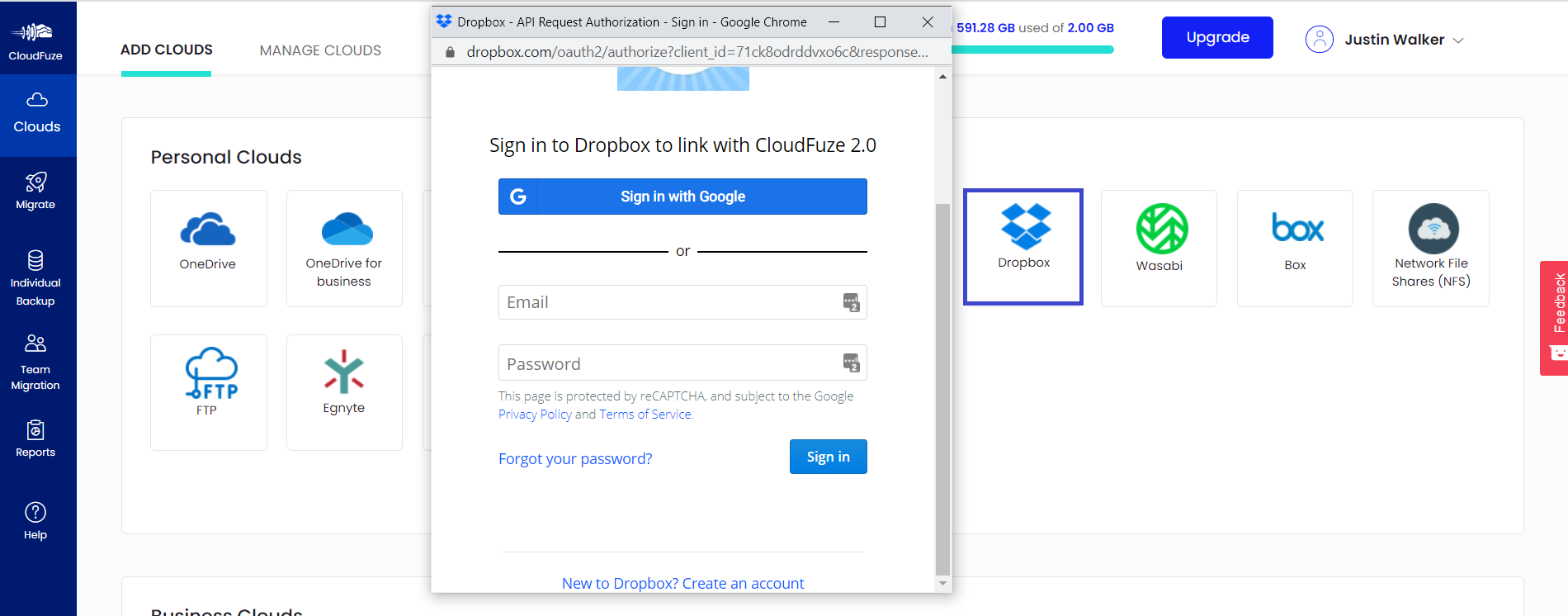Open Individual Backup from sidebar
Viewport: 1568px width, 616px height.
pos(35,278)
